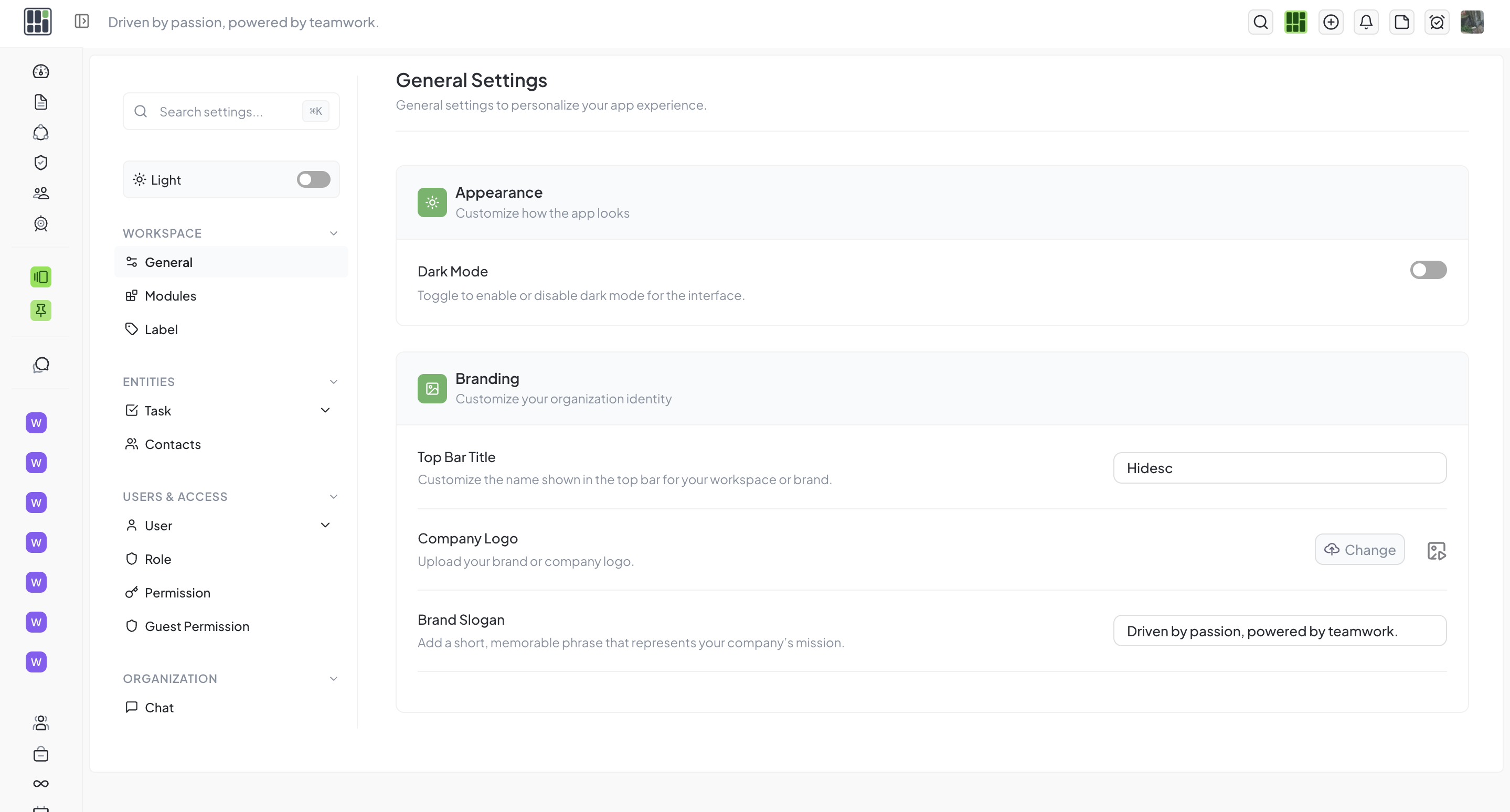This screenshot has height=812, width=1510.
Task: Click the plus-circle create icon
Action: 1331,22
